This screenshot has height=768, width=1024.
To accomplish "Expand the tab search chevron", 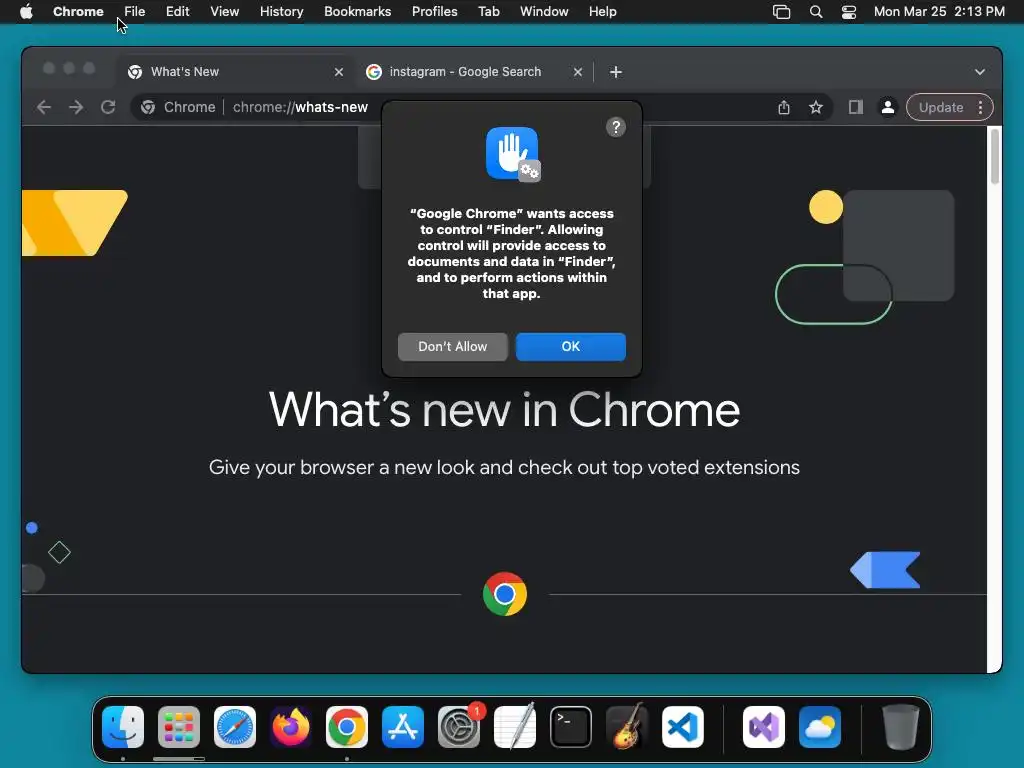I will [980, 72].
